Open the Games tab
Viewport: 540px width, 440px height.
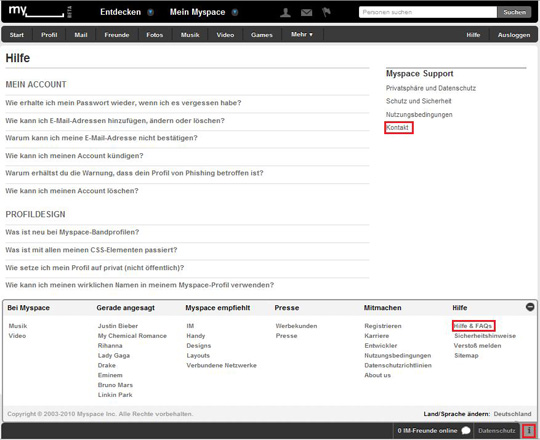(x=262, y=35)
